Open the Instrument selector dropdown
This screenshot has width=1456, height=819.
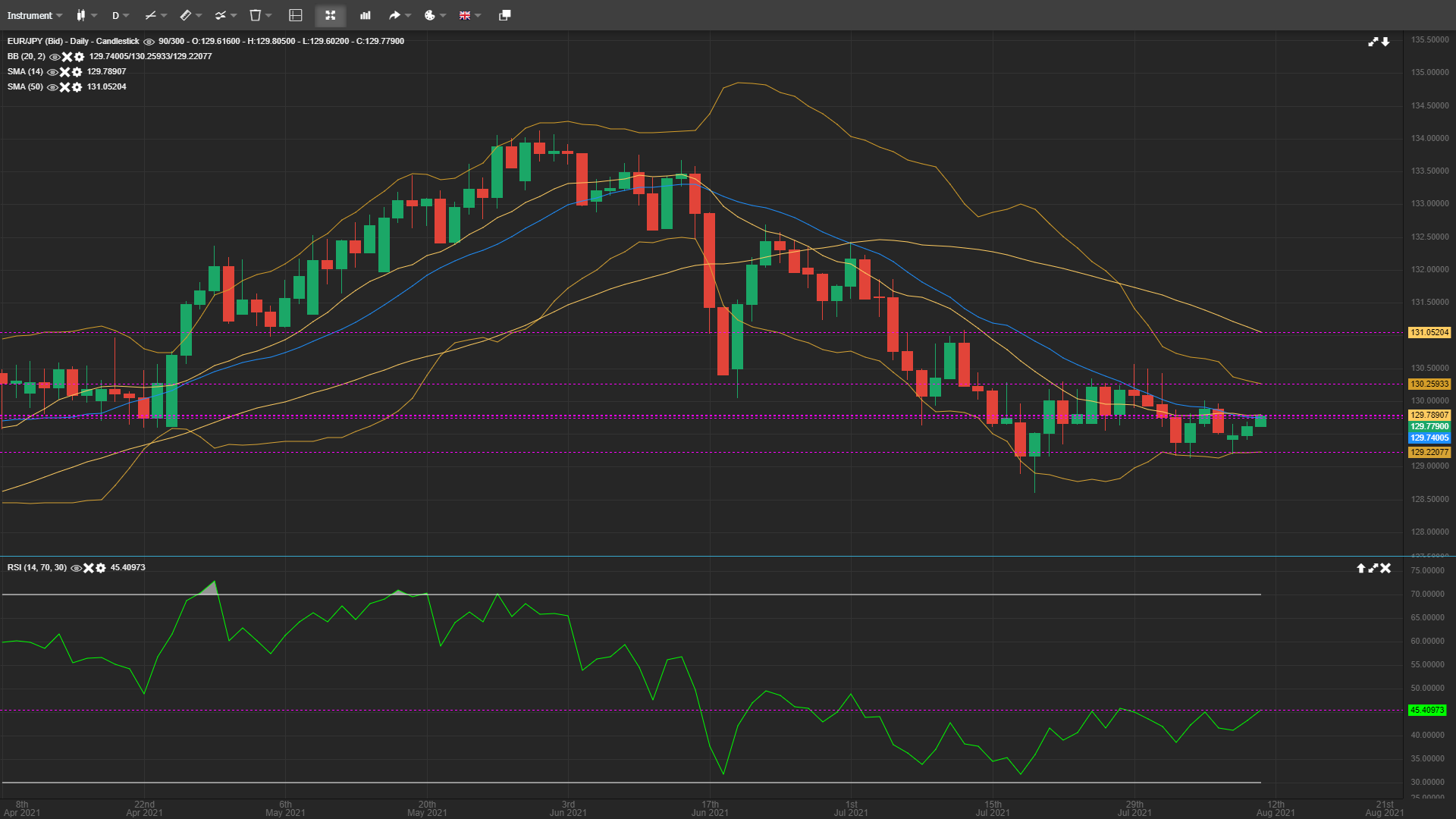35,15
